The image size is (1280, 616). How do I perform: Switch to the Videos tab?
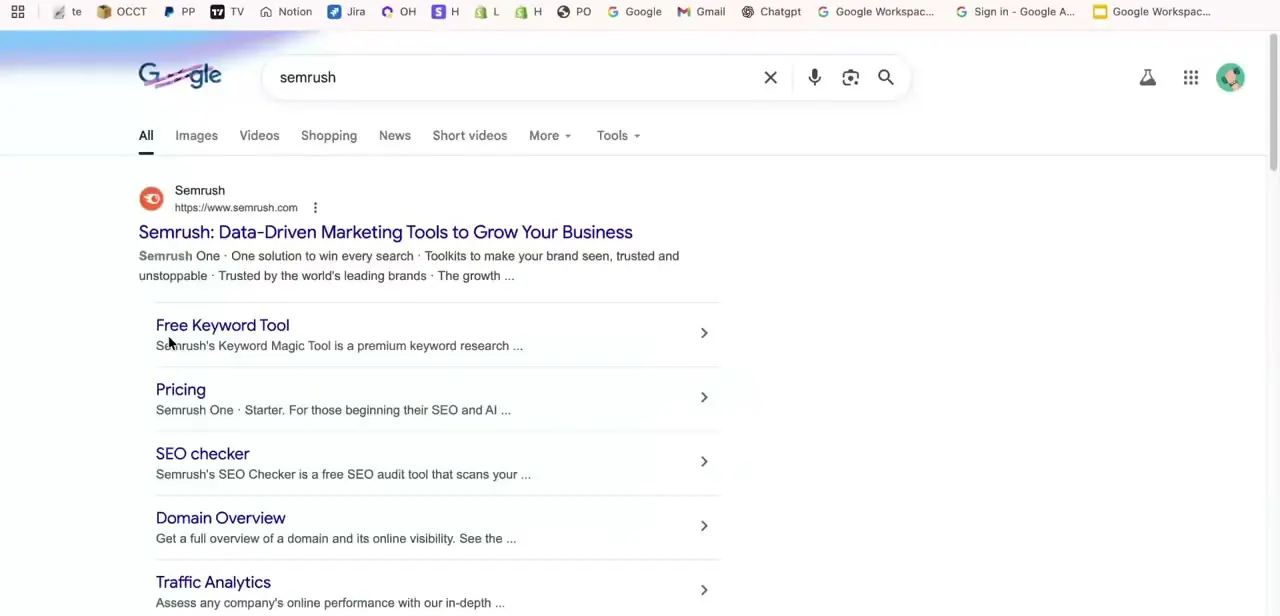[259, 135]
